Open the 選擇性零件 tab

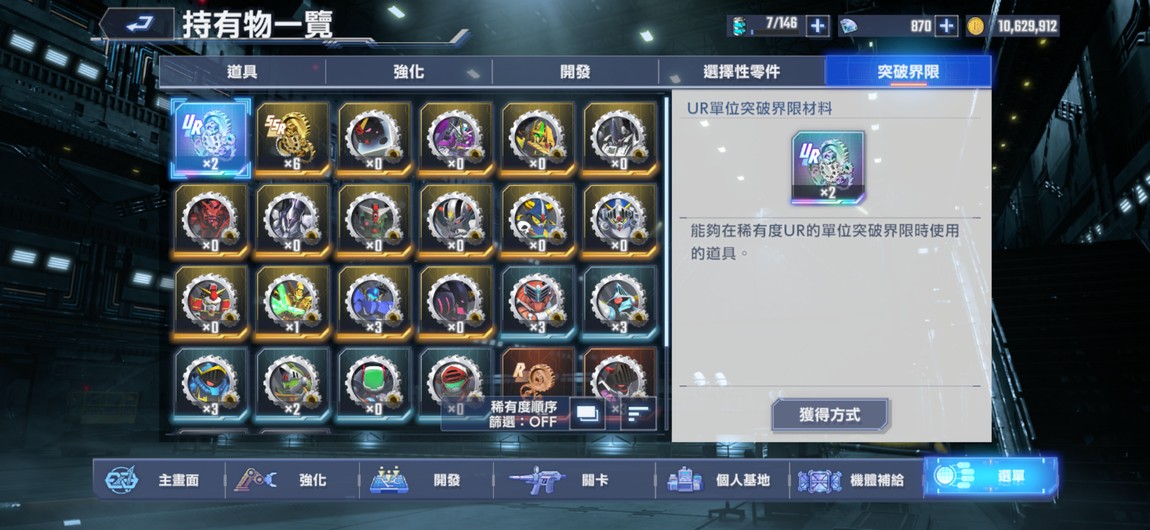(741, 72)
